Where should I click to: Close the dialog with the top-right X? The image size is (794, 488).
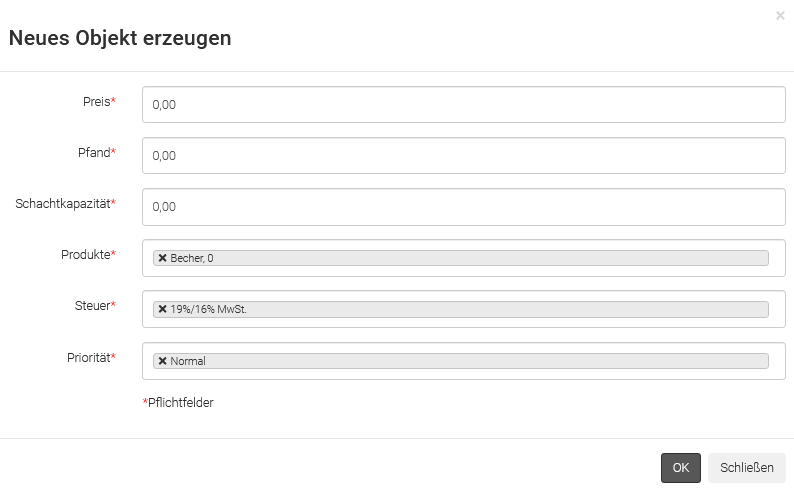pos(780,15)
